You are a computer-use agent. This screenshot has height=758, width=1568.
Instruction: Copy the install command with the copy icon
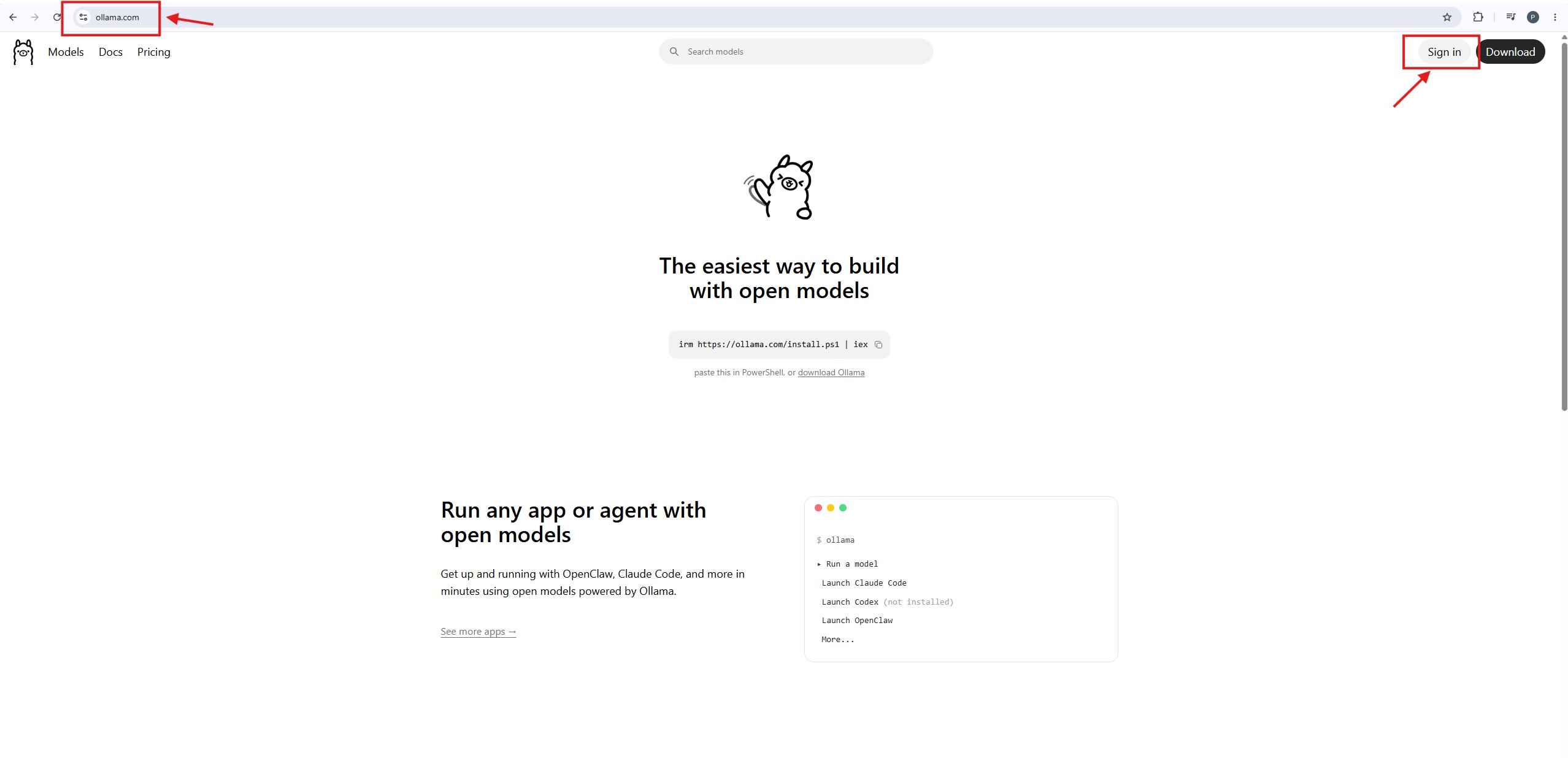pos(878,345)
